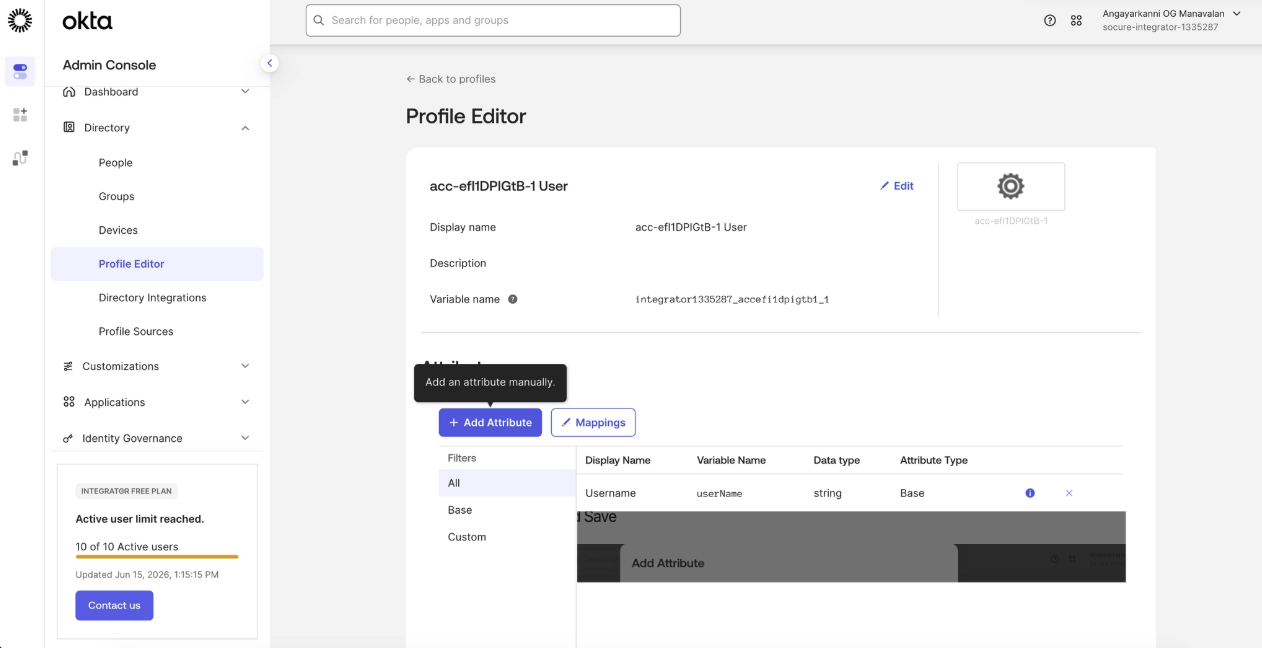Select the userName variable cell
Screen dimensions: 1262x648
pyautogui.click(x=719, y=493)
